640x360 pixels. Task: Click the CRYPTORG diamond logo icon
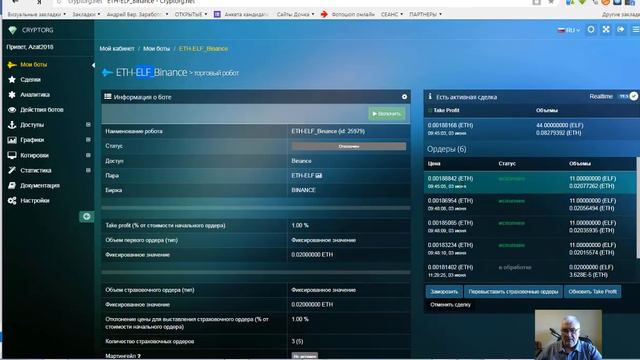(13, 30)
